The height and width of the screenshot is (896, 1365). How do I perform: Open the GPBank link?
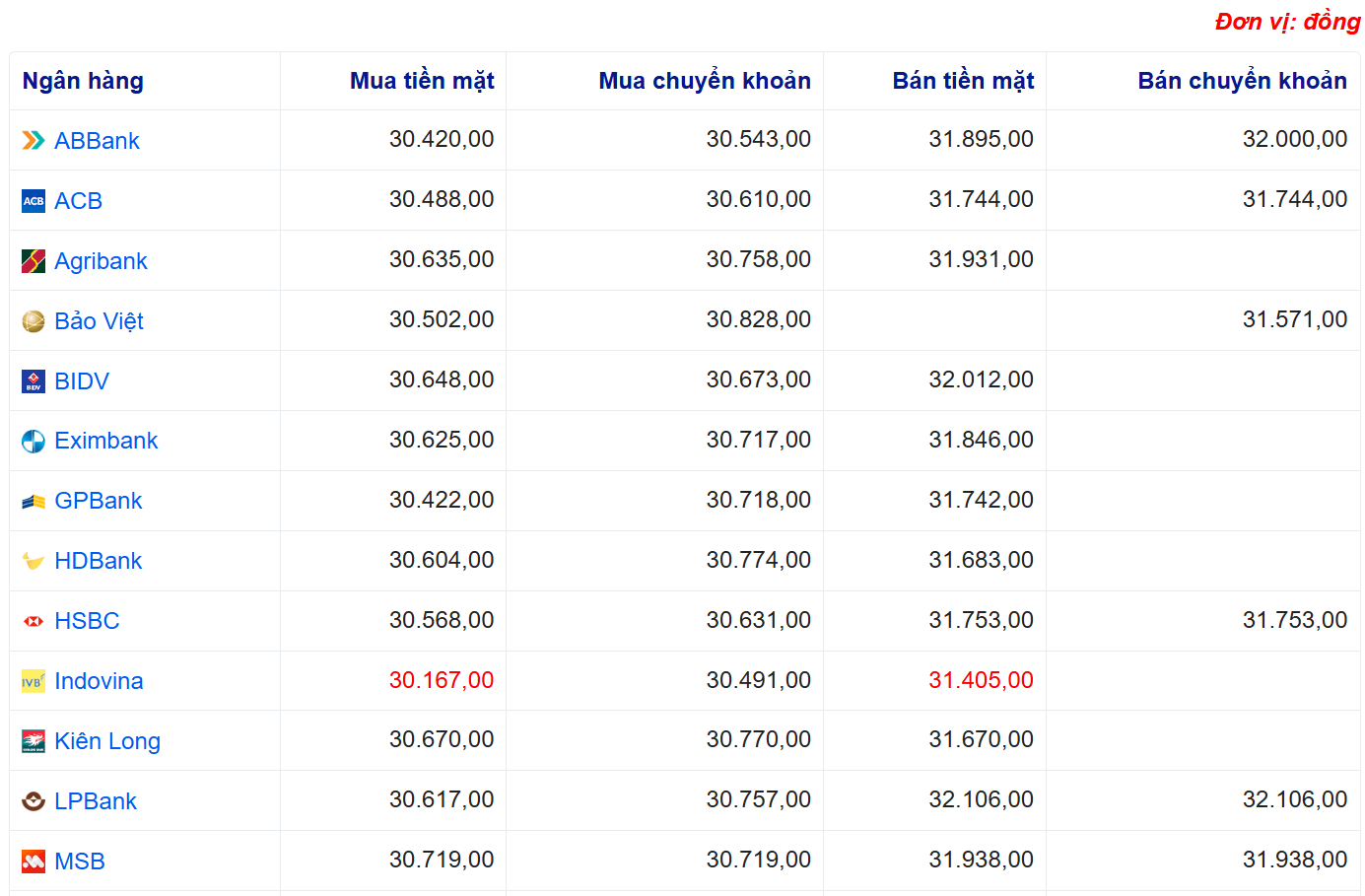coord(98,501)
